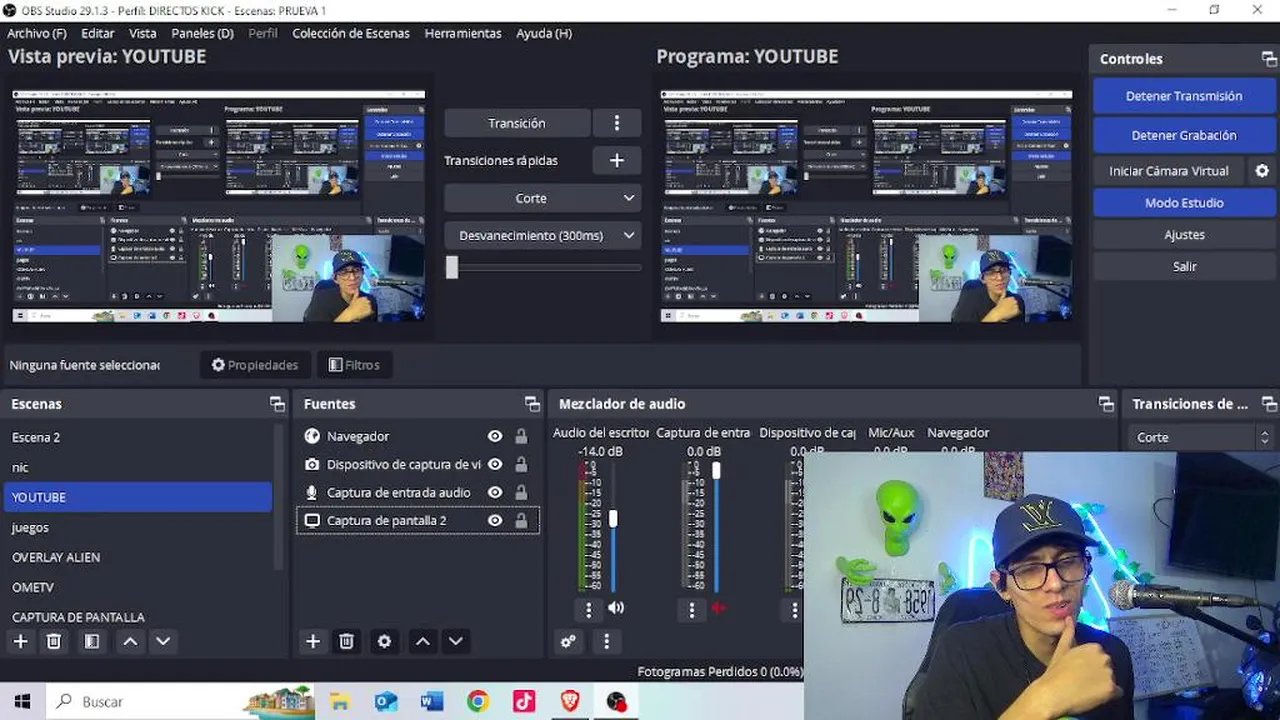1280x720 pixels.
Task: Pop out the Fuentes panel
Action: [532, 404]
